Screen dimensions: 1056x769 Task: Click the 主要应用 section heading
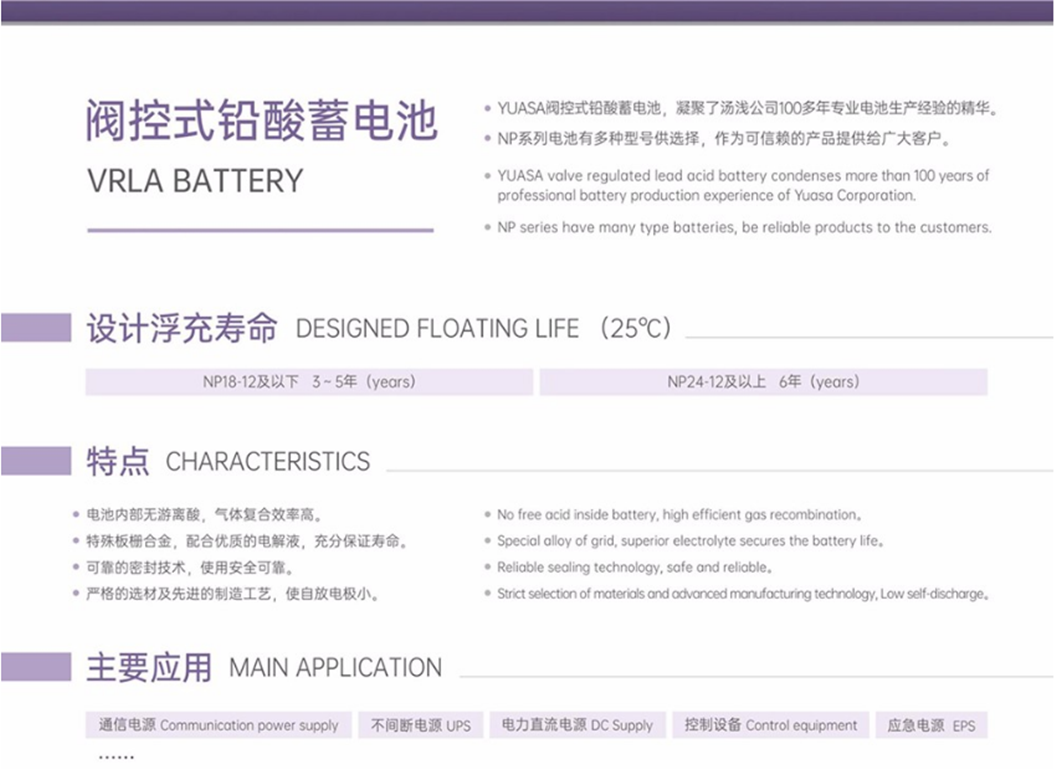[149, 667]
